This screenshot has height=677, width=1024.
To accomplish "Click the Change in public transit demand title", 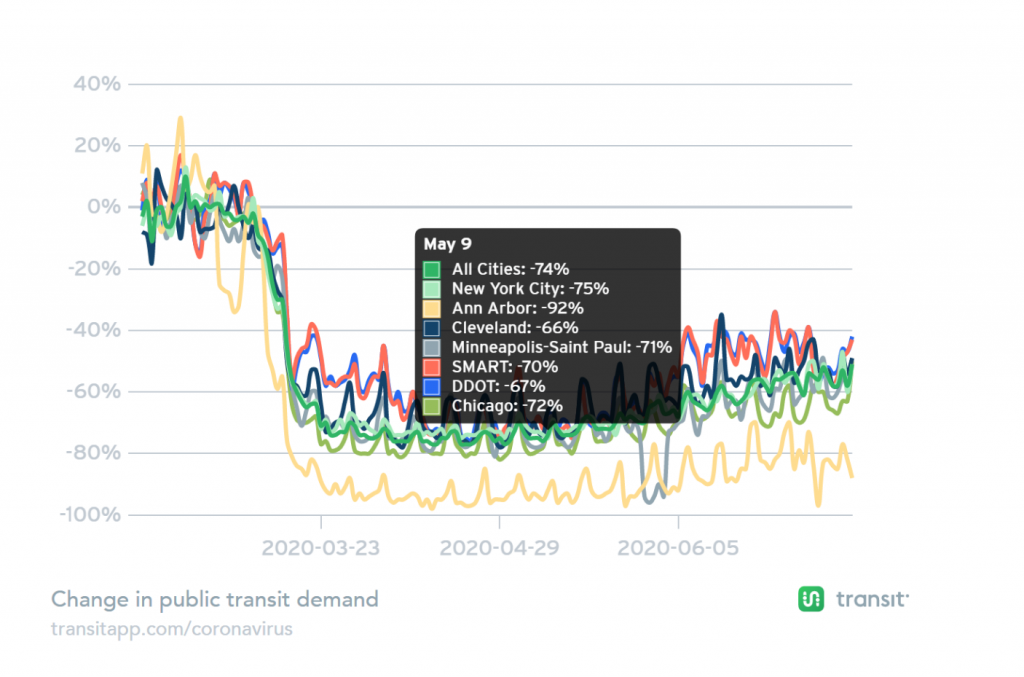I will click(215, 599).
